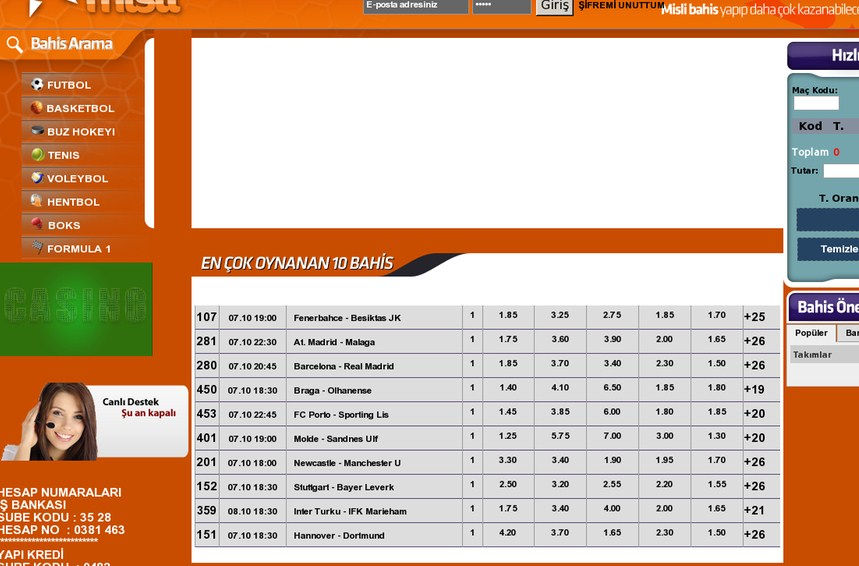Screen dimensions: 859x566
Task: Click odds 3.00 in Molde - Sandnes Ulf row
Action: click(664, 436)
